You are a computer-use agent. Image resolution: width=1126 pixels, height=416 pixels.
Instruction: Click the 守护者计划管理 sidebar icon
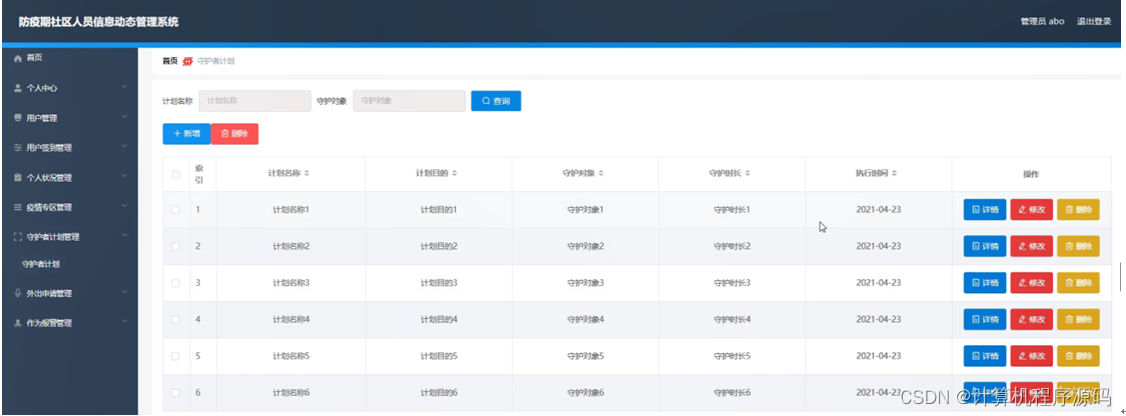point(18,236)
